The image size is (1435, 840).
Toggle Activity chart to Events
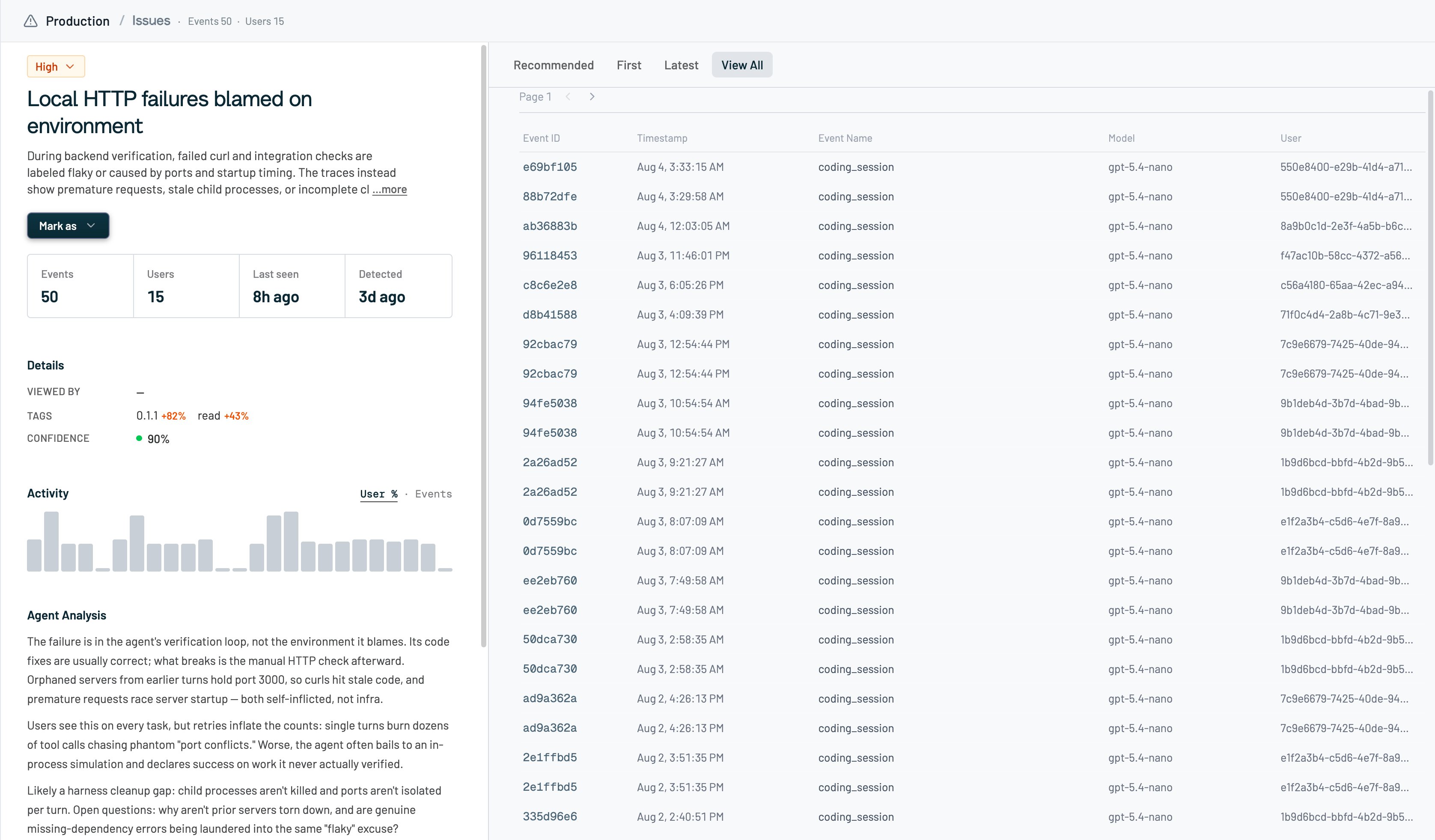433,494
